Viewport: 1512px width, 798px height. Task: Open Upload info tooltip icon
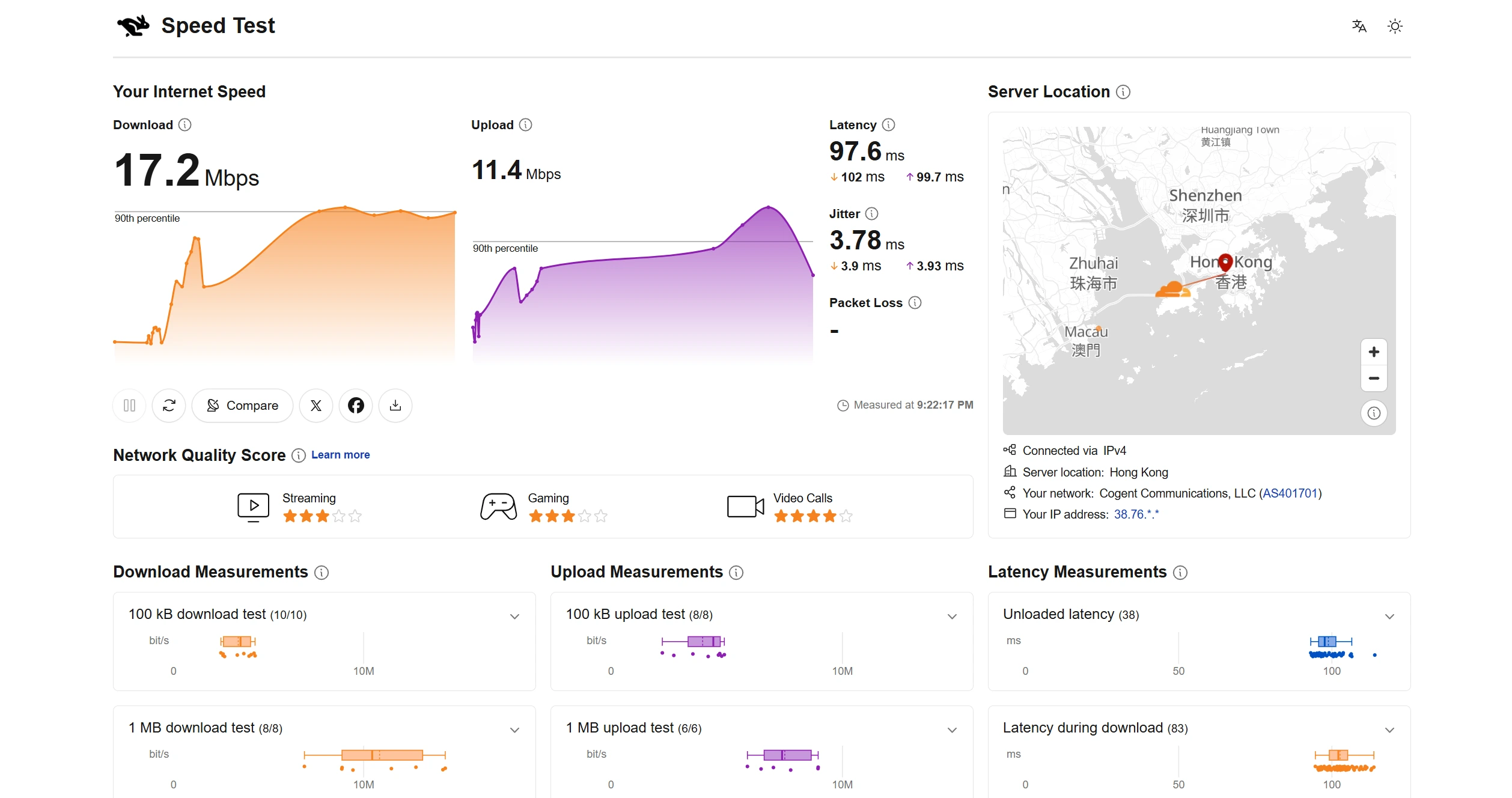(x=526, y=125)
